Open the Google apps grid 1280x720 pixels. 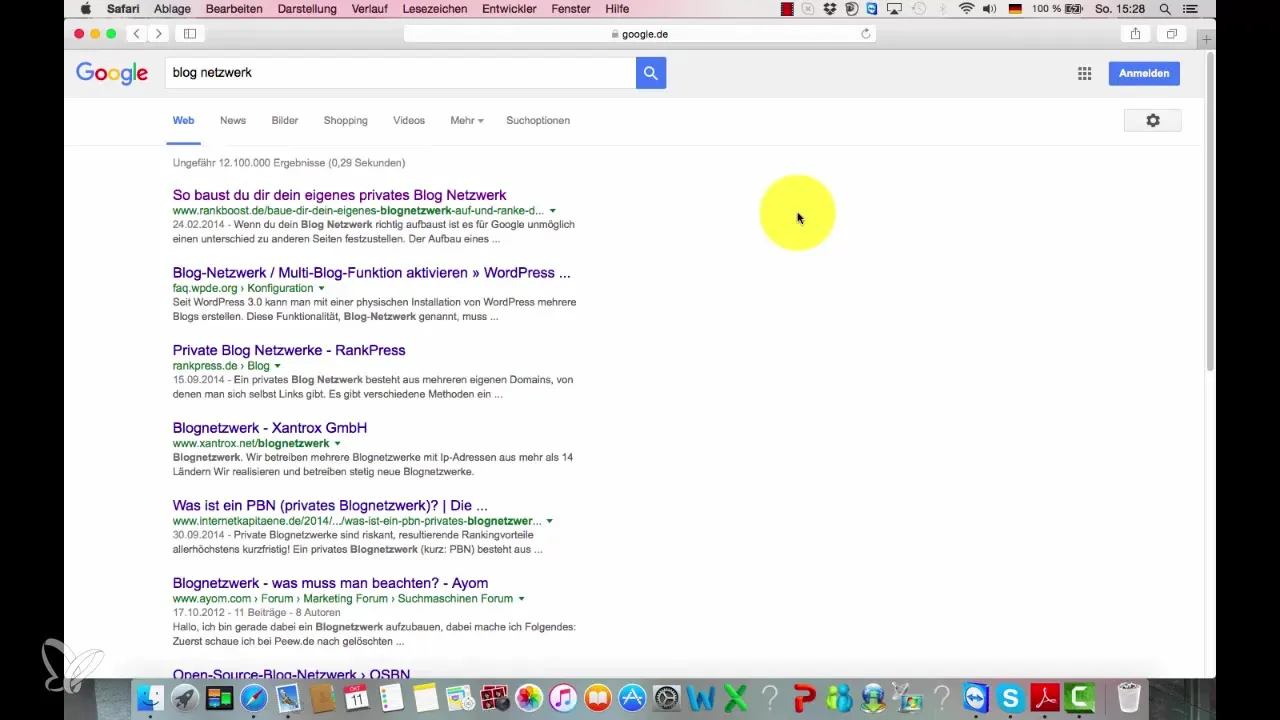(1084, 73)
